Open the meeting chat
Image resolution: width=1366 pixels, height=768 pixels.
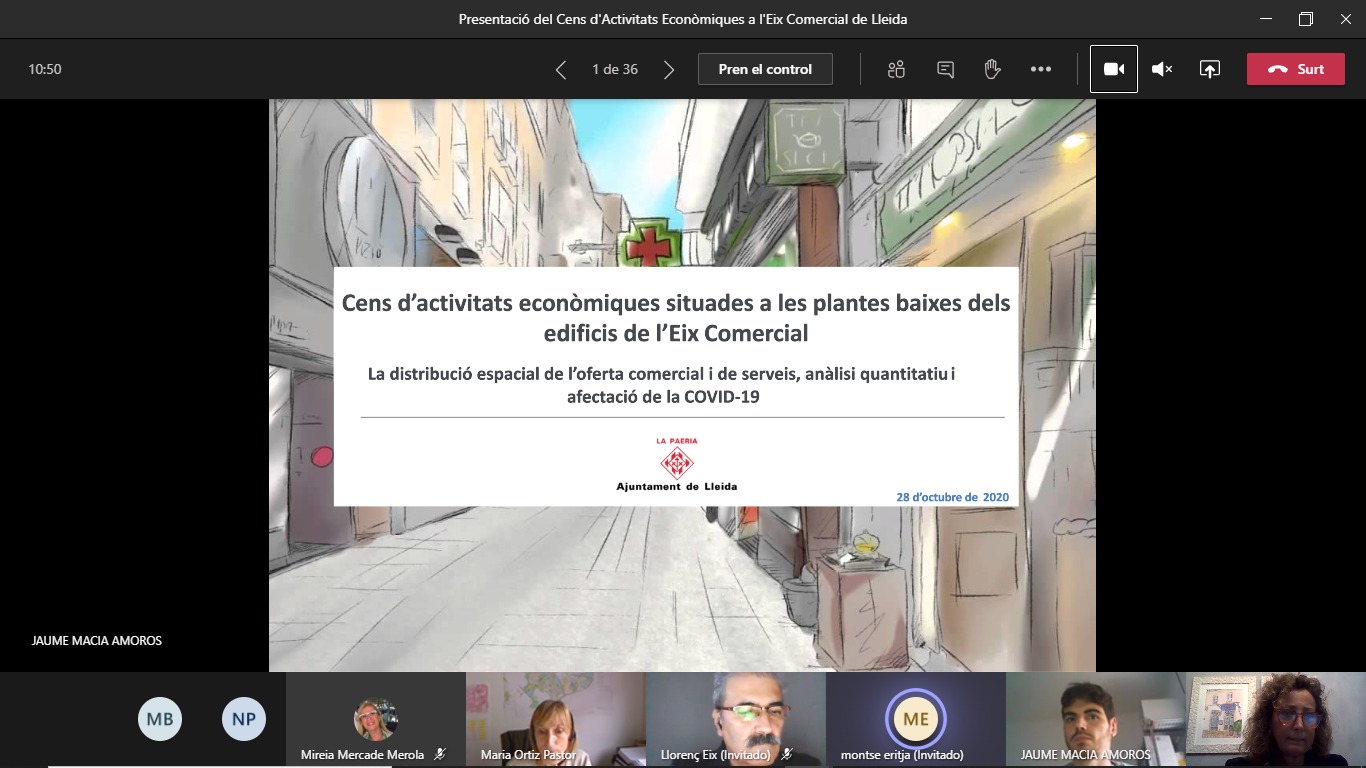click(945, 70)
